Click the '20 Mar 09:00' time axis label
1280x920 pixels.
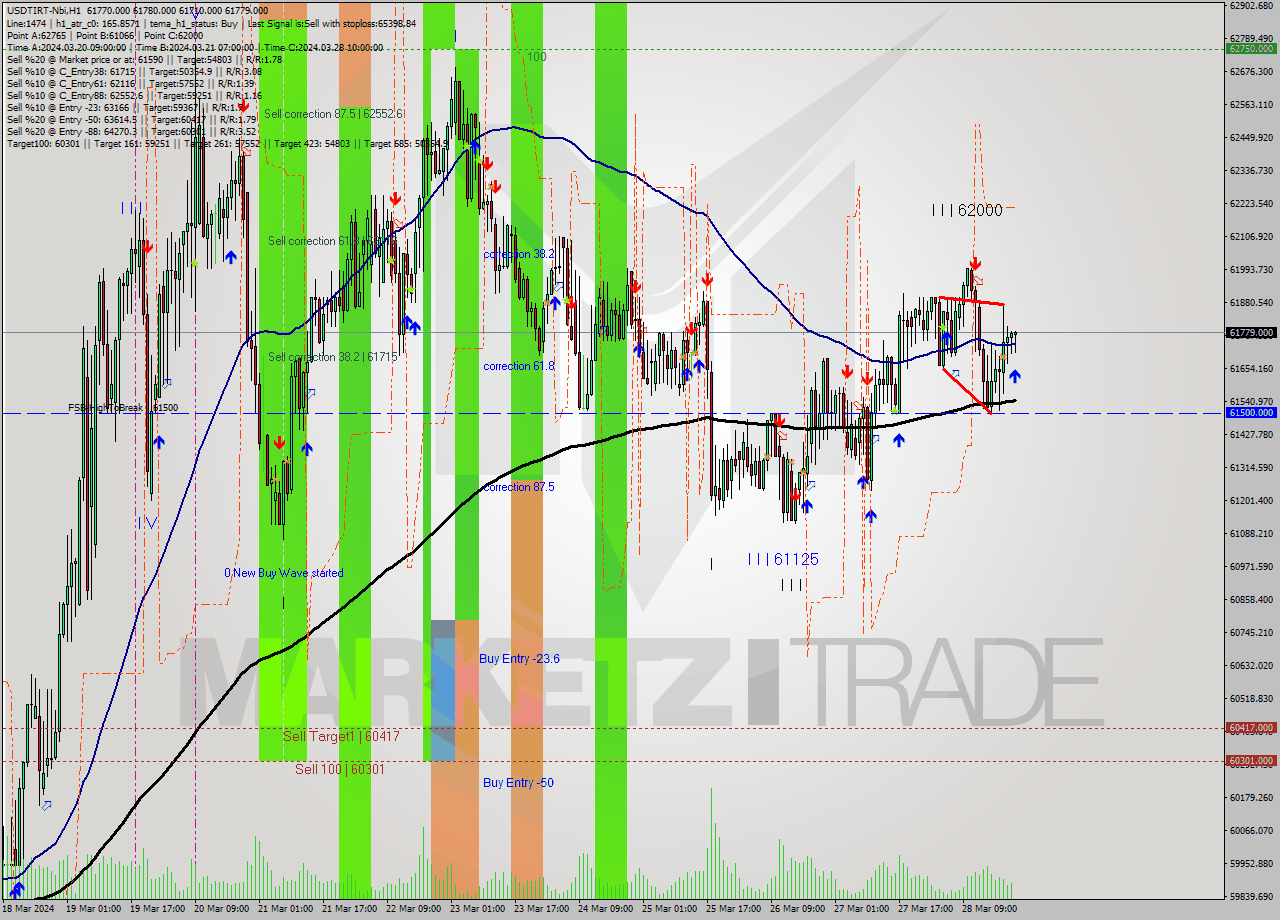pyautogui.click(x=221, y=910)
